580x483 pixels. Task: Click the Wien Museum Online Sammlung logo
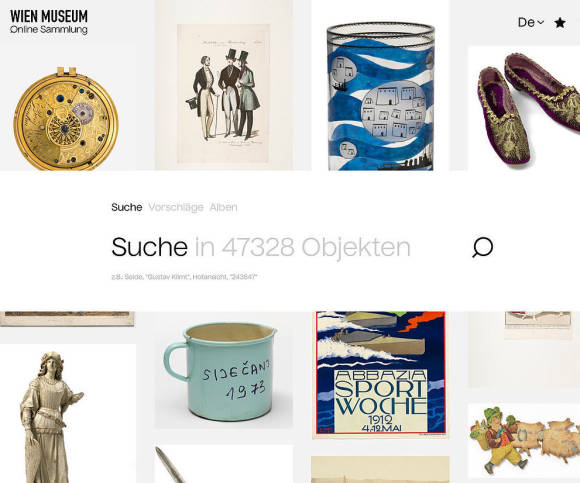pos(49,22)
